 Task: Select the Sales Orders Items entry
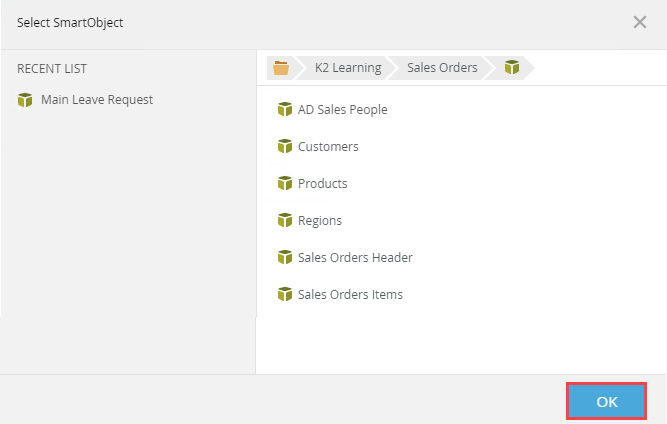350,295
